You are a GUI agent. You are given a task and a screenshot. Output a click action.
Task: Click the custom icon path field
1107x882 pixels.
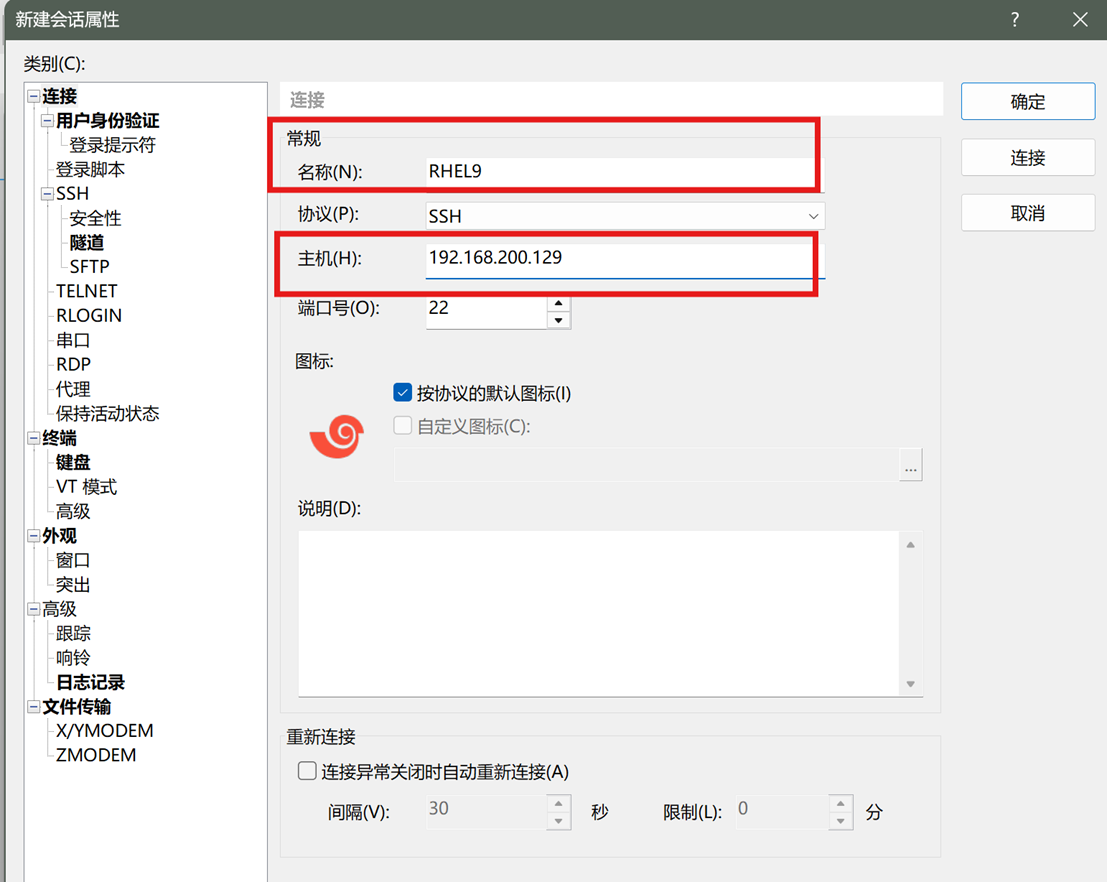[646, 466]
